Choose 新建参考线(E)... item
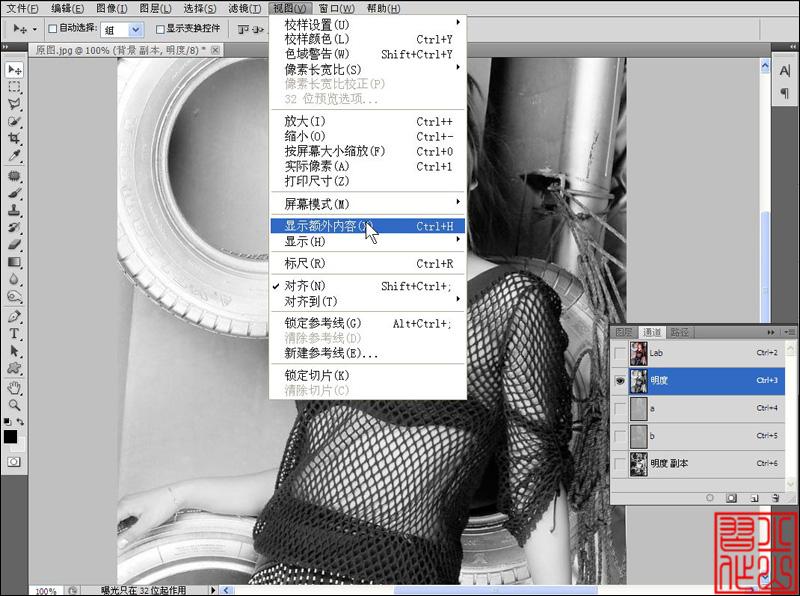The width and height of the screenshot is (800, 596). click(367, 353)
